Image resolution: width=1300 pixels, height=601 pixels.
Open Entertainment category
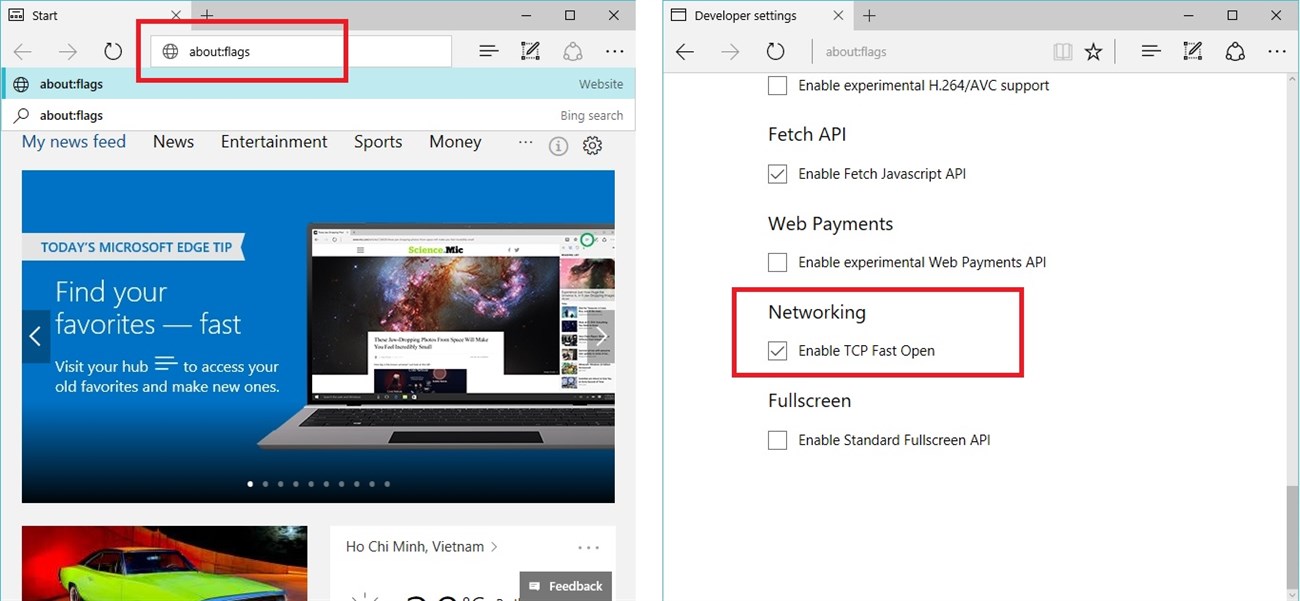point(274,142)
